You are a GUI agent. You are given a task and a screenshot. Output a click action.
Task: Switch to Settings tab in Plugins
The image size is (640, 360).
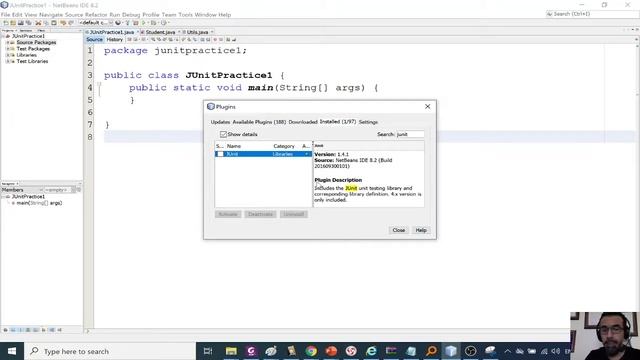[x=368, y=122]
